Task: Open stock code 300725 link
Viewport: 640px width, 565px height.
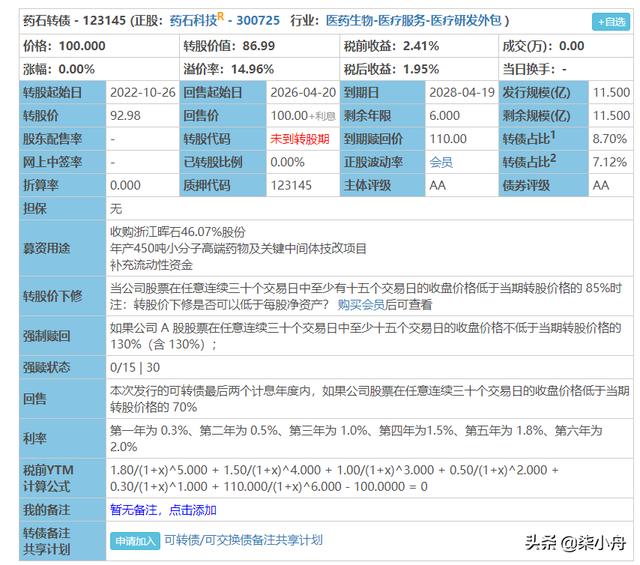Action: tap(258, 20)
